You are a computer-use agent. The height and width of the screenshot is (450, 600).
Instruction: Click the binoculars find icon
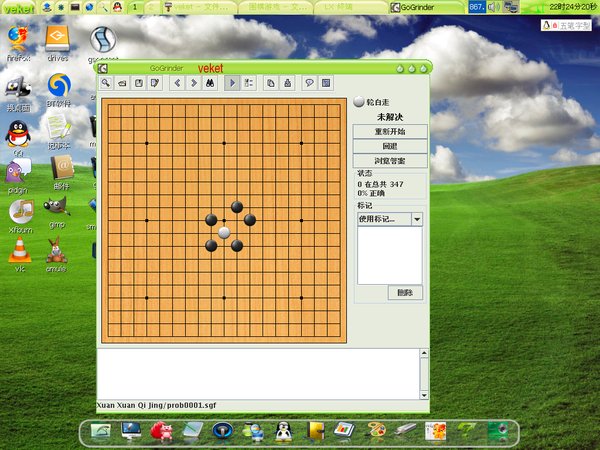pos(210,83)
